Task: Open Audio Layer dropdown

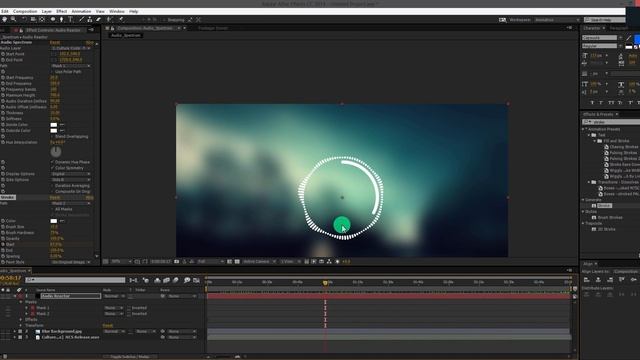Action: [71, 48]
